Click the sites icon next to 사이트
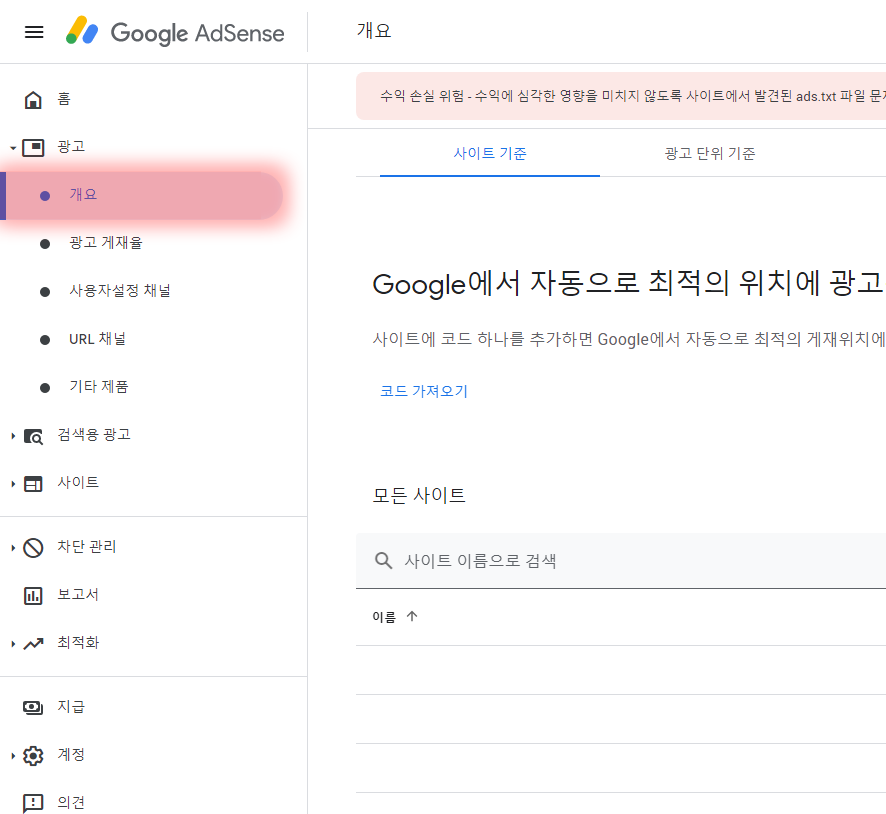886x814 pixels. (x=33, y=484)
